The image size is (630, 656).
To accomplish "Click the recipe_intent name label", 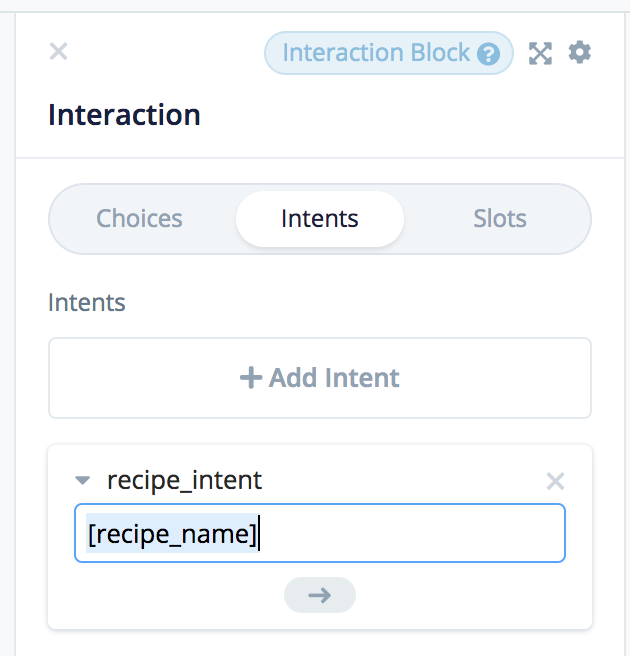I will (x=184, y=480).
